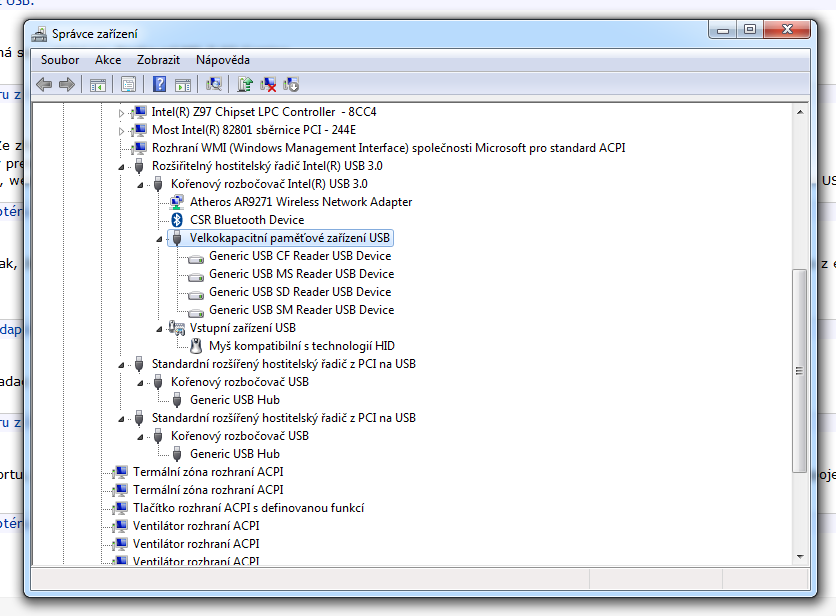836x616 pixels.
Task: Click the Update driver software icon
Action: pyautogui.click(x=245, y=85)
